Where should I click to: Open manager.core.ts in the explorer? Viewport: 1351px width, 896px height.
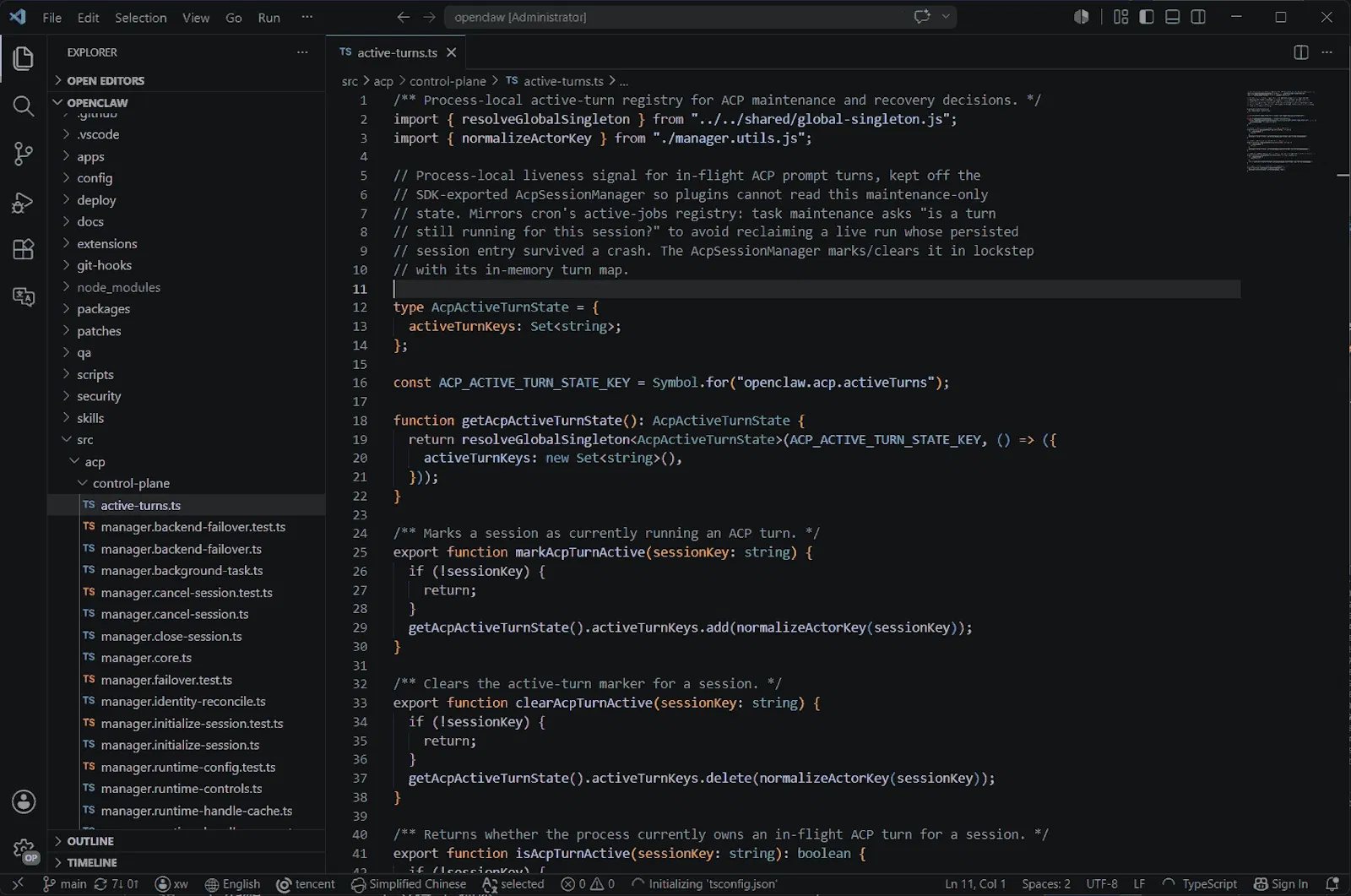click(187, 658)
